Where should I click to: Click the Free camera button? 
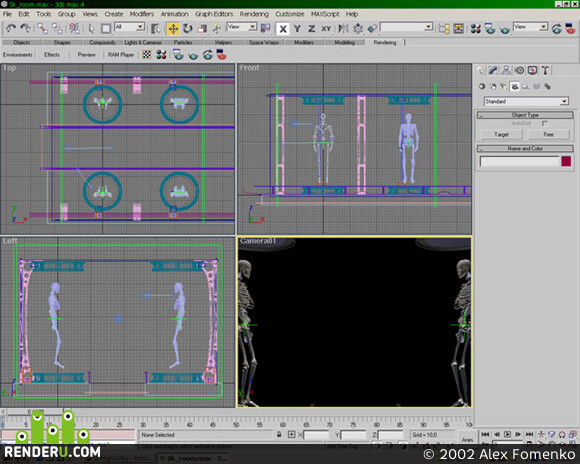tap(548, 134)
